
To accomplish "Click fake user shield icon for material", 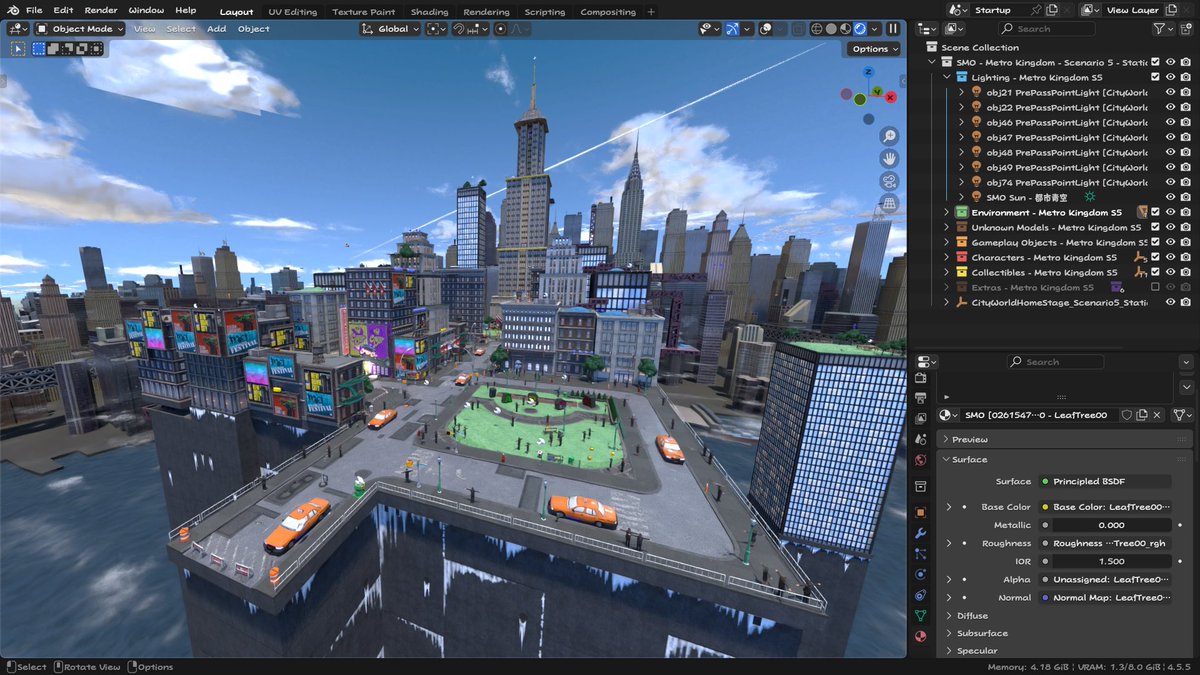I will (1126, 415).
